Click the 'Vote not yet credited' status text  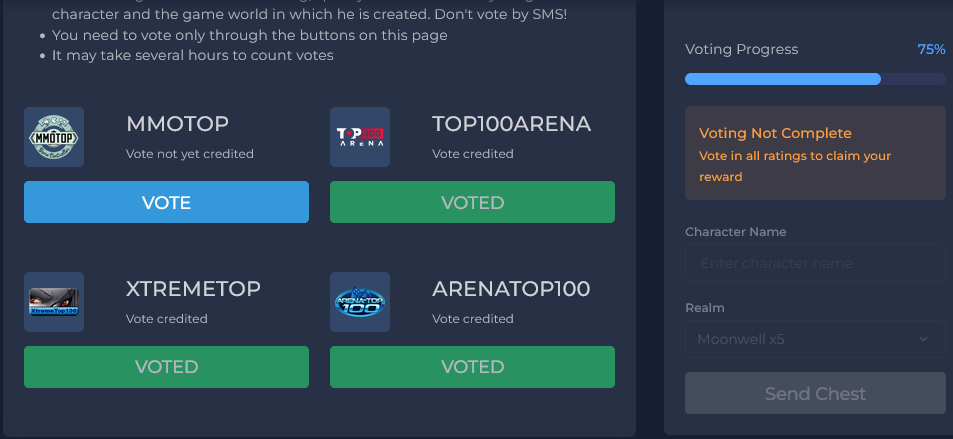click(x=190, y=154)
